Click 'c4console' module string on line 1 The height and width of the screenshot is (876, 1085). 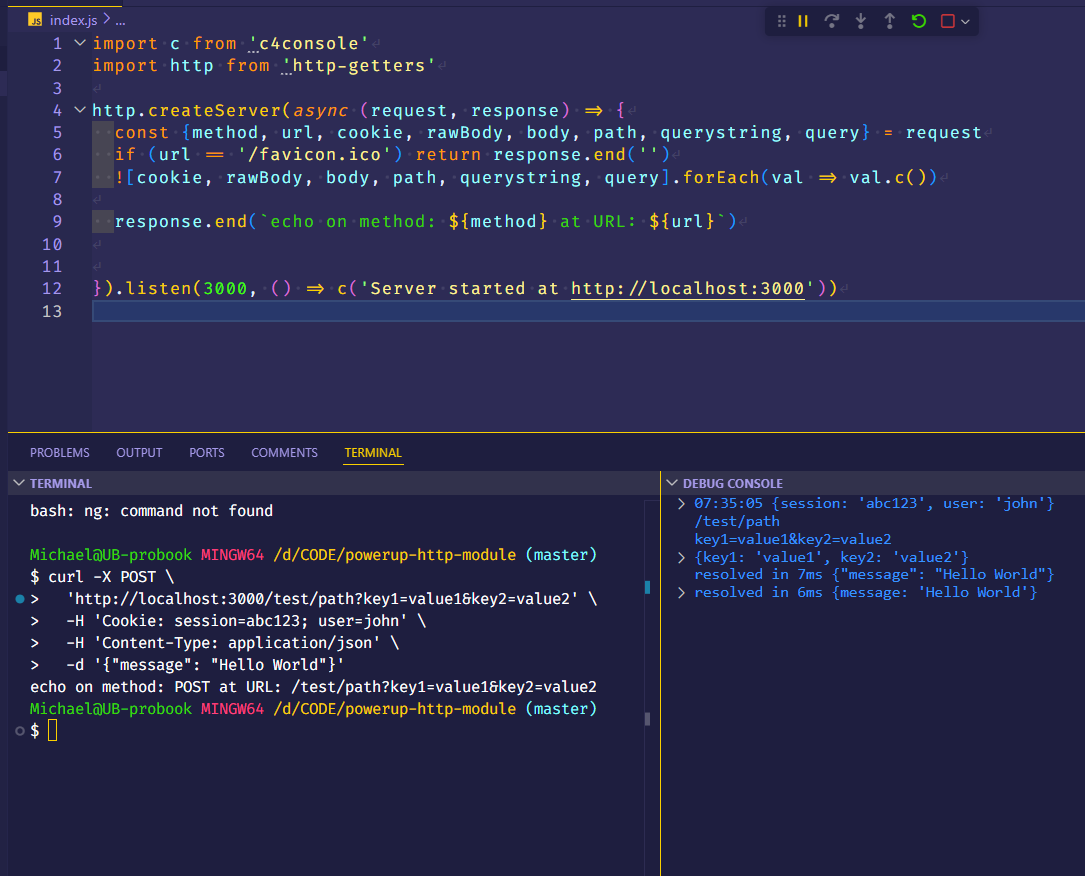click(x=309, y=43)
